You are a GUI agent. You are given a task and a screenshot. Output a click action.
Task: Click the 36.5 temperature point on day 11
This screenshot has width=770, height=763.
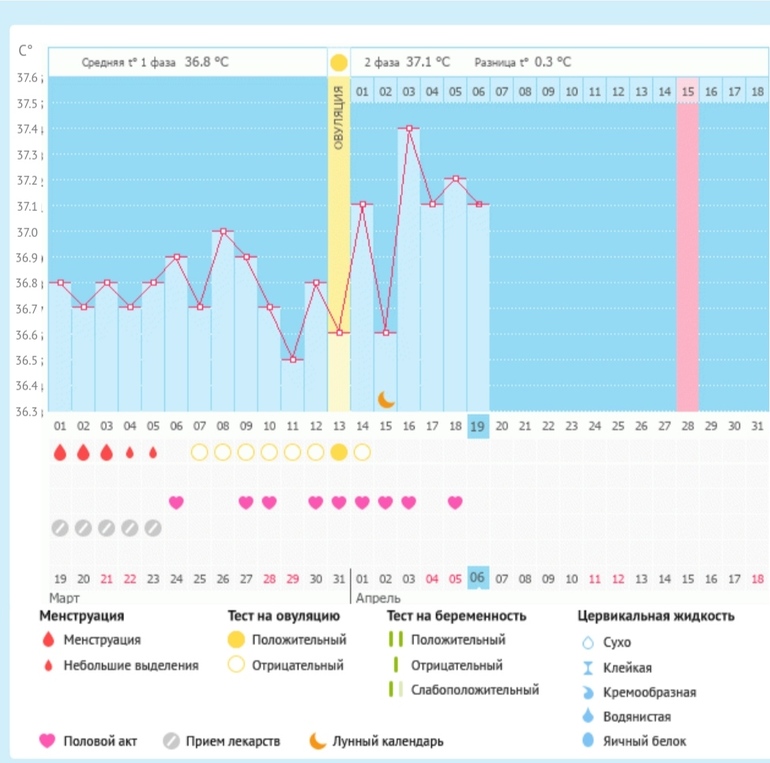pyautogui.click(x=292, y=360)
